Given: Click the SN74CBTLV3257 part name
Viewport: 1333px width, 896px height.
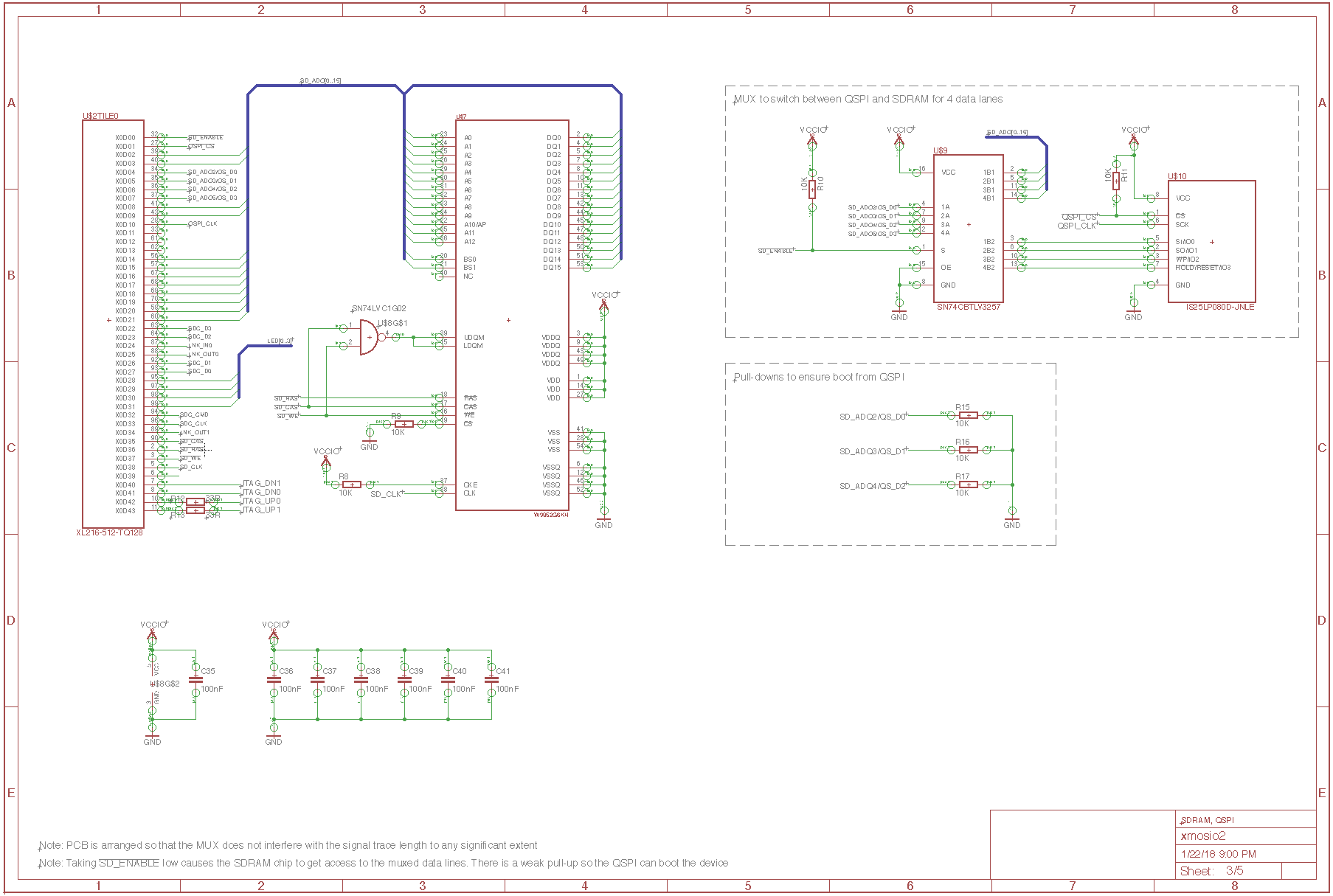Looking at the screenshot, I should (x=969, y=307).
